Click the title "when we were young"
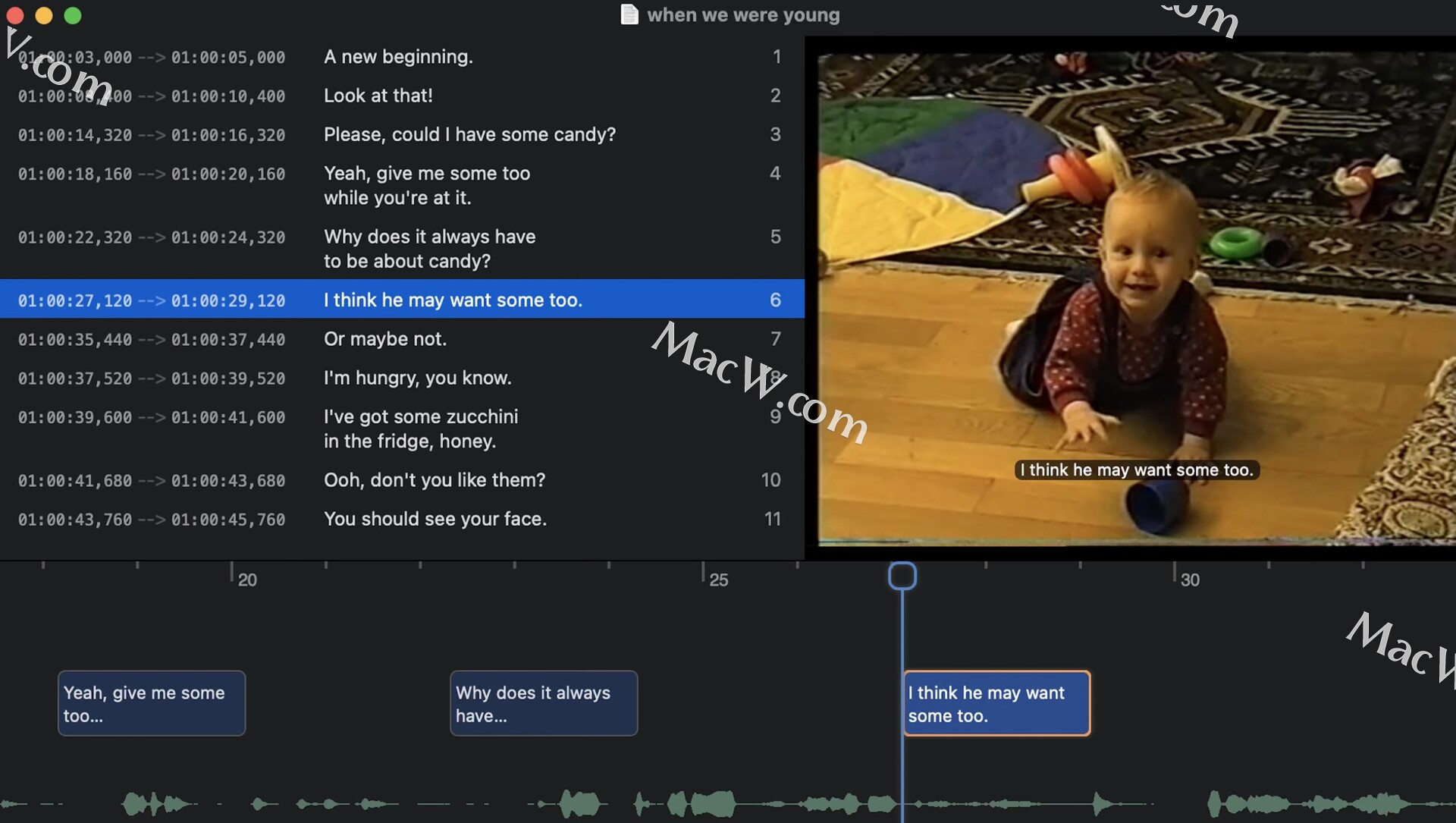 pos(743,14)
